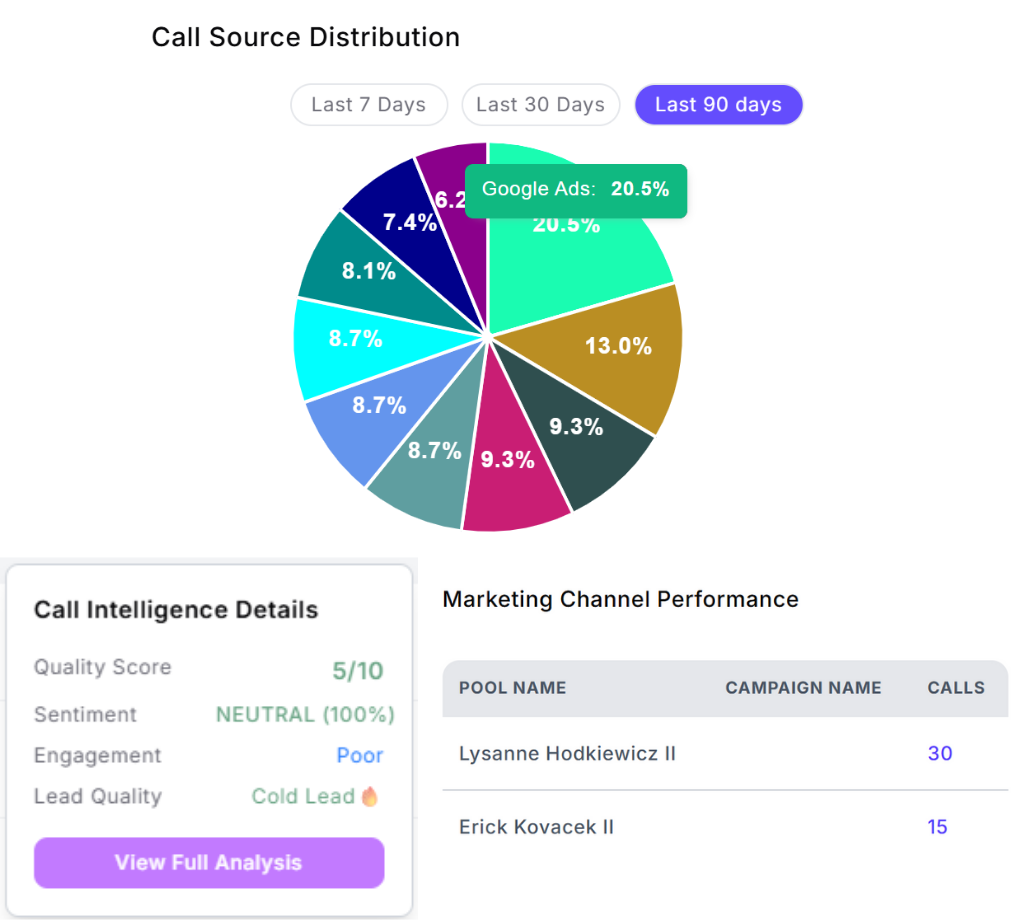Select the Lysanne Hodkiewicz II row
1024x920 pixels.
567,753
